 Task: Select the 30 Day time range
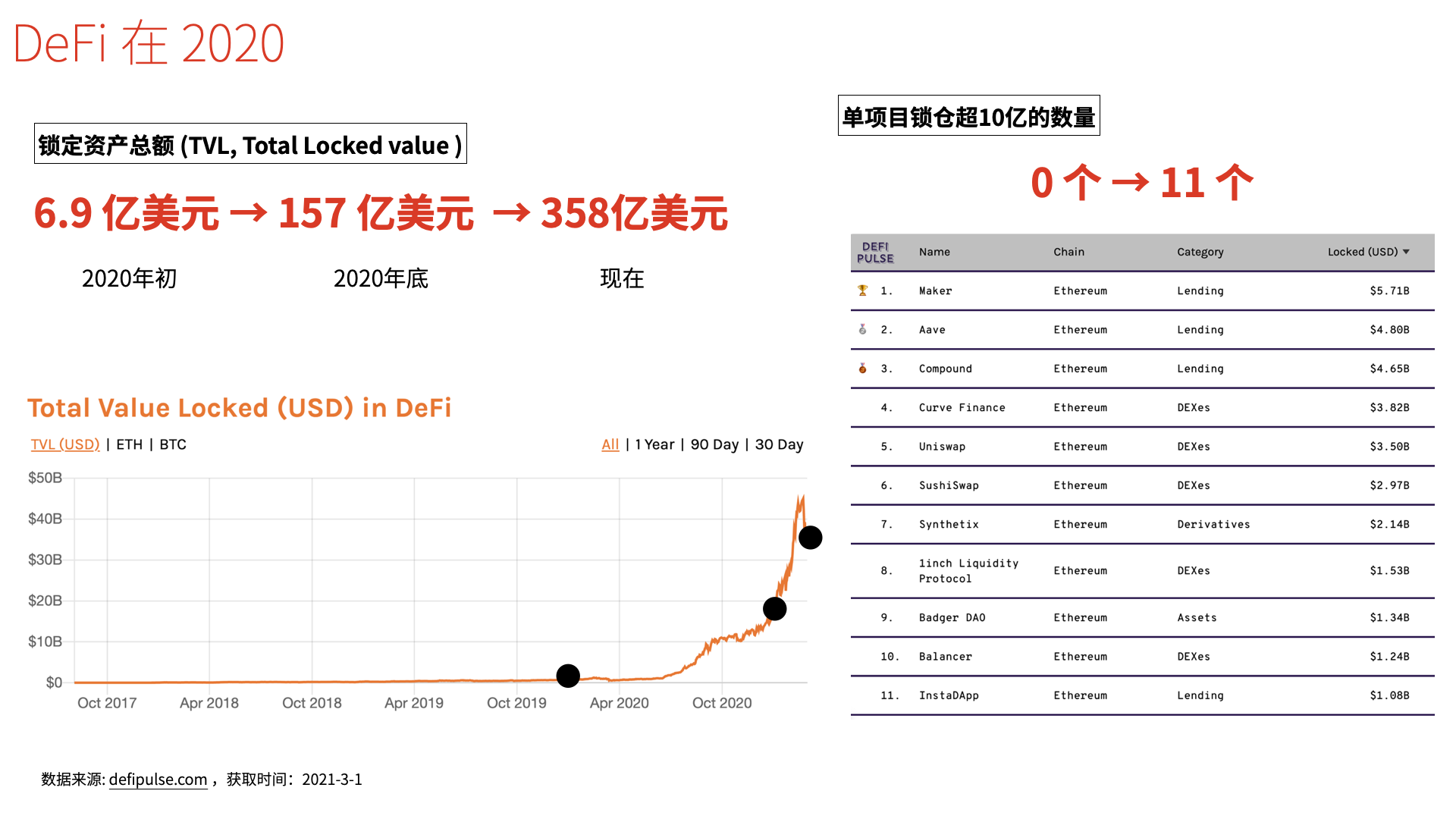pos(779,444)
